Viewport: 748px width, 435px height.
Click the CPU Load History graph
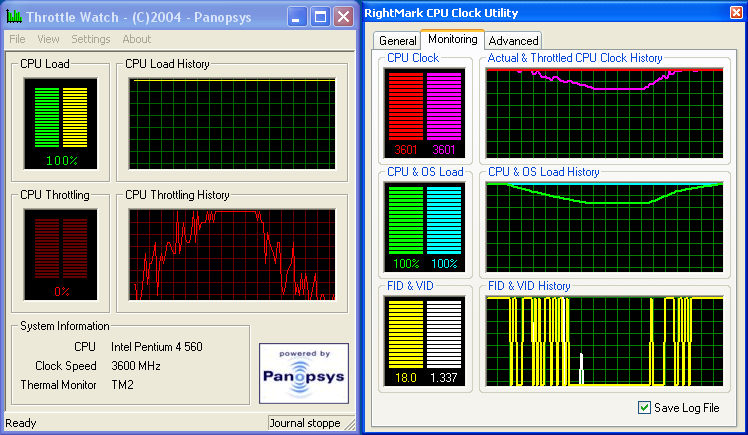[232, 124]
